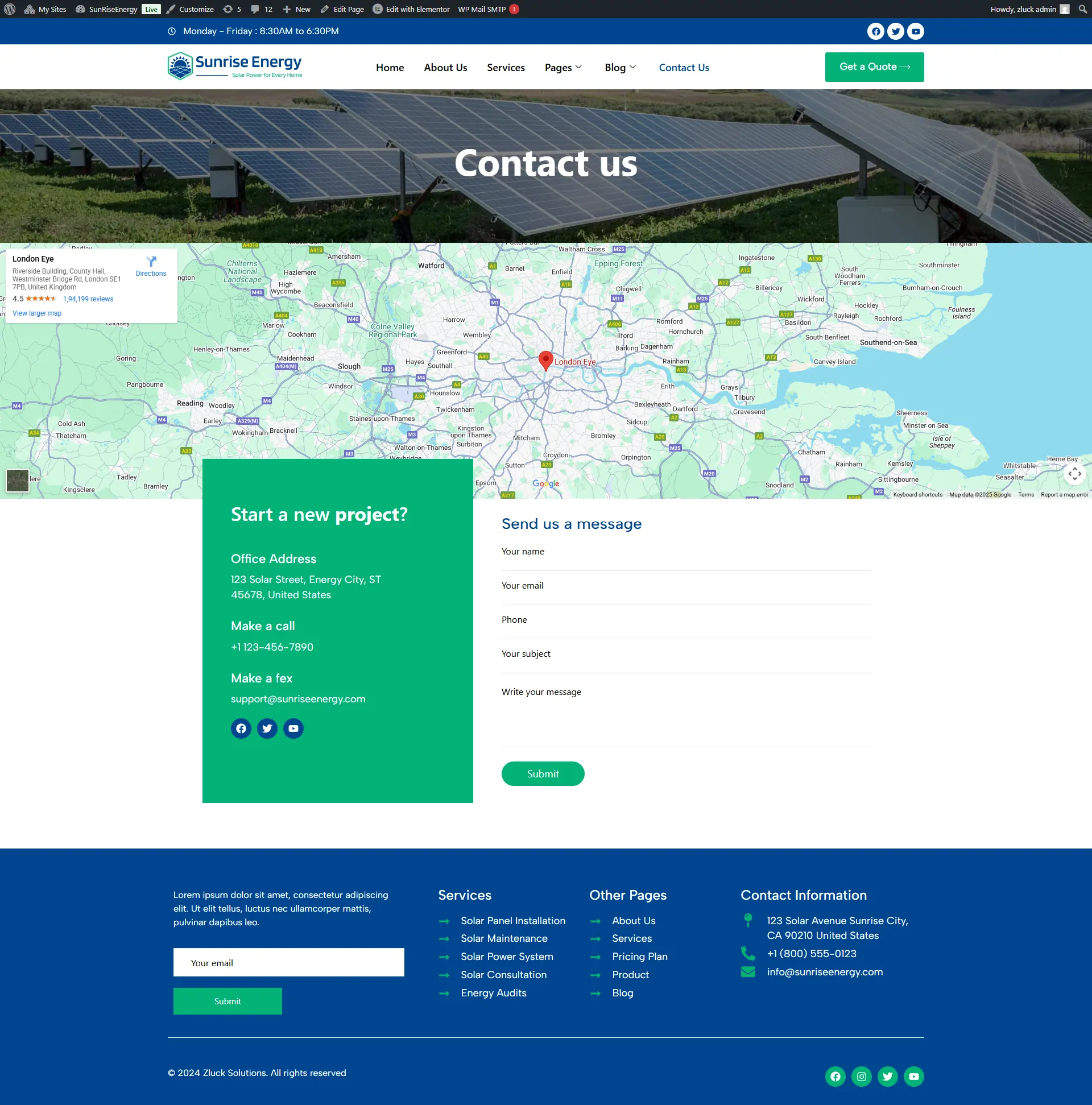Open View larger map link
Screen dimensions: 1092x1105
(36, 313)
